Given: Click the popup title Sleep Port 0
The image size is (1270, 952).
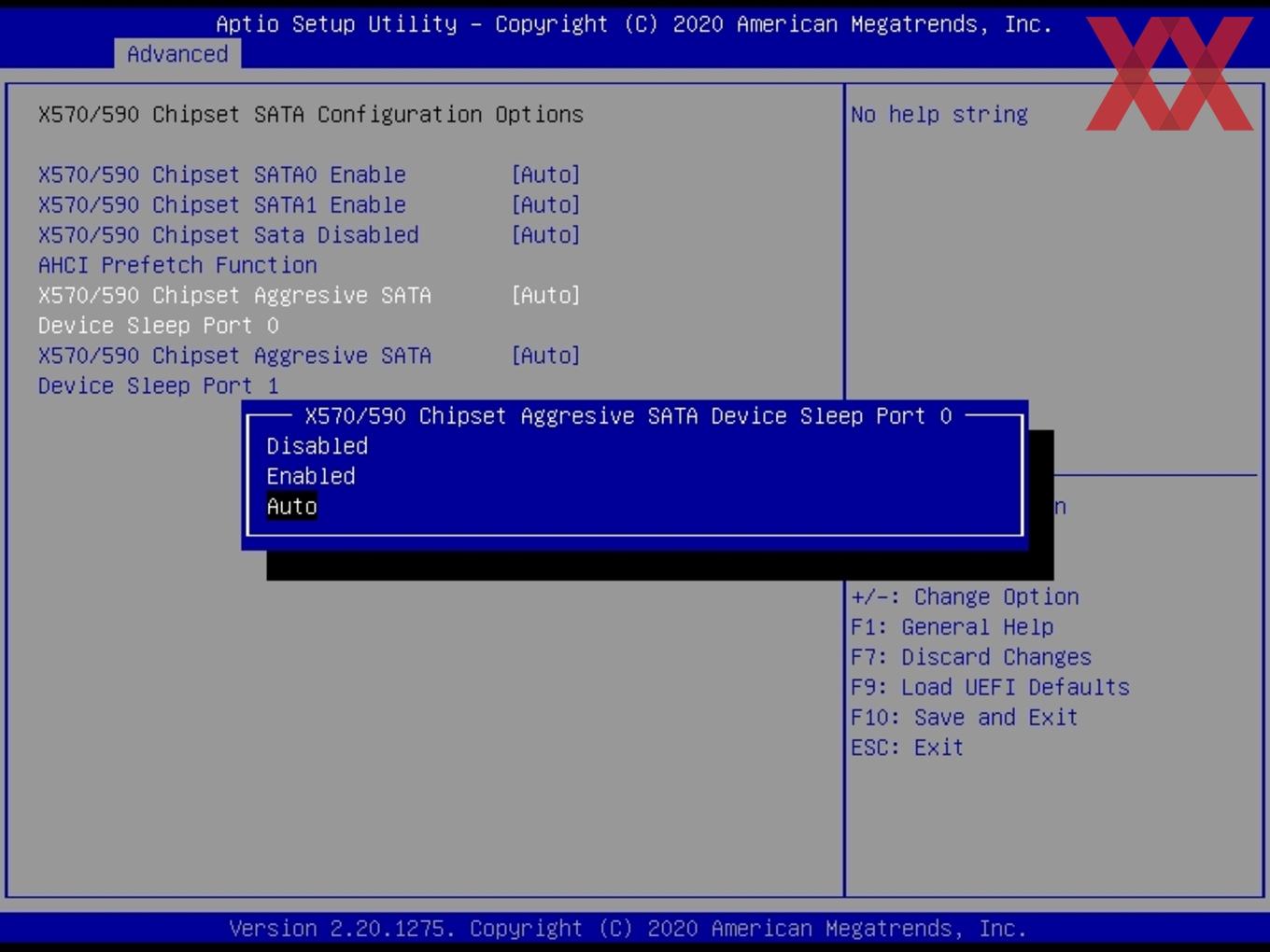Looking at the screenshot, I should coord(628,416).
